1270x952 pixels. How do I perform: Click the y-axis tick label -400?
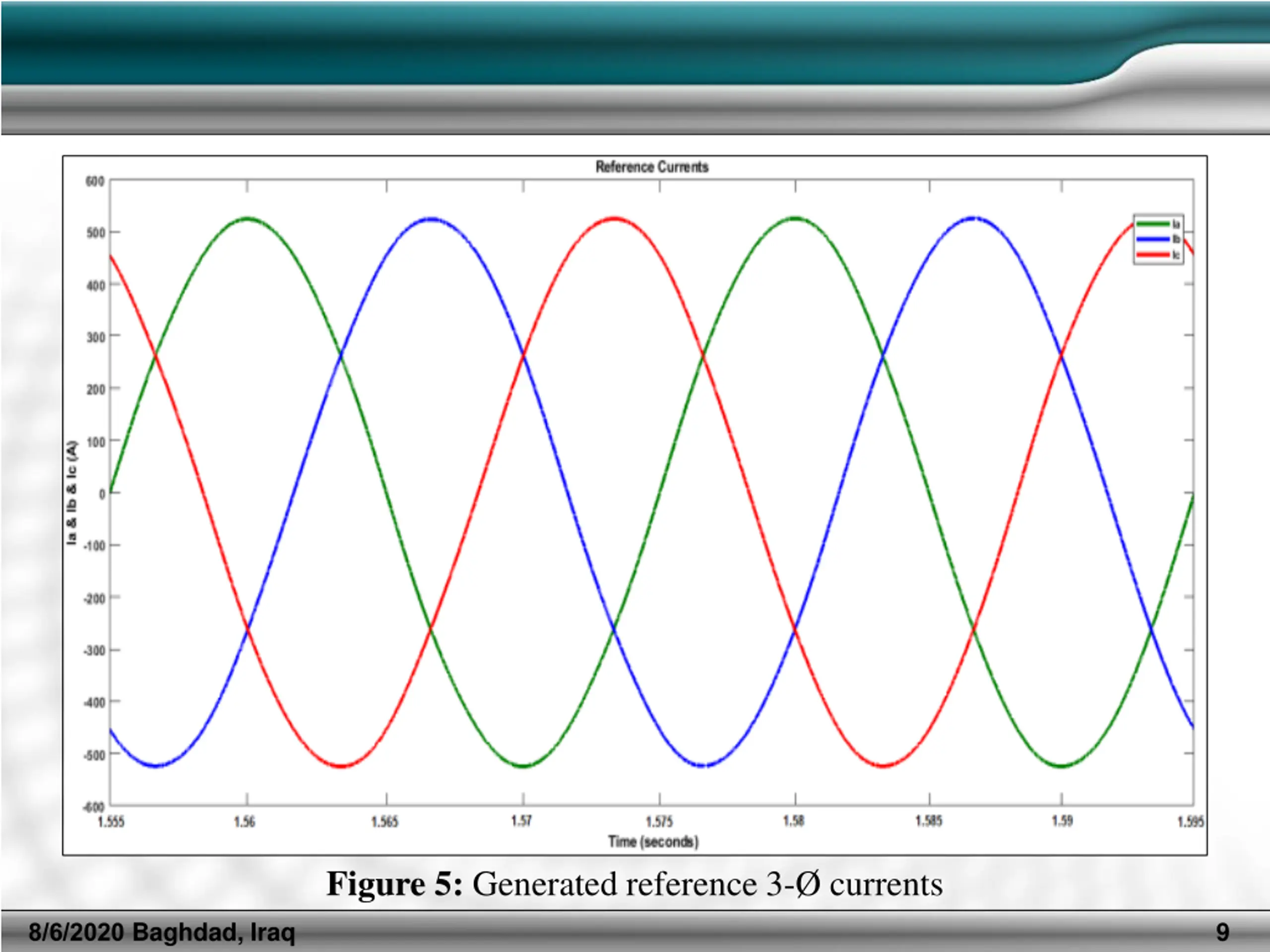tap(94, 703)
